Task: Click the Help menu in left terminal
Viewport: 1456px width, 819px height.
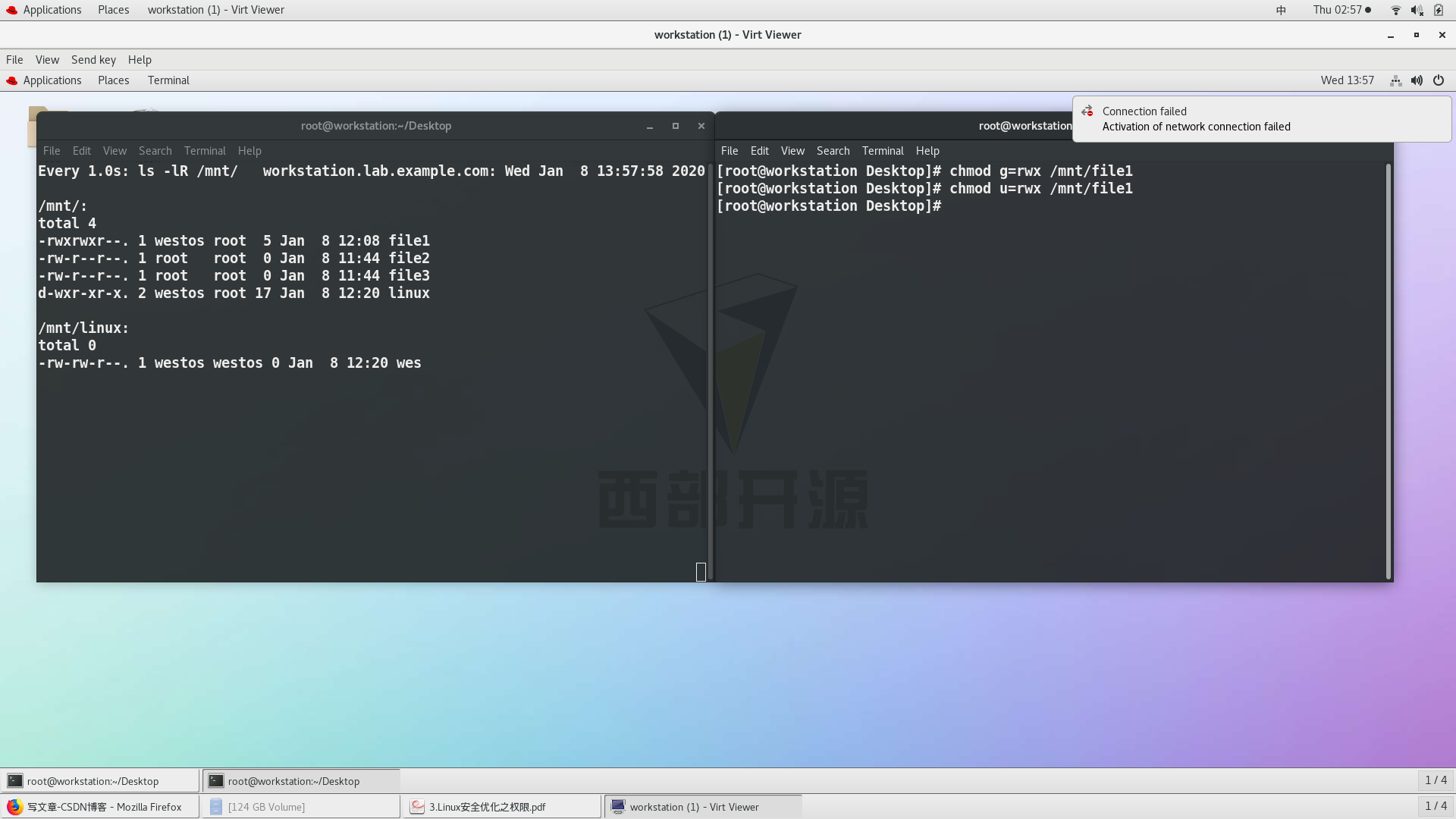Action: [249, 151]
